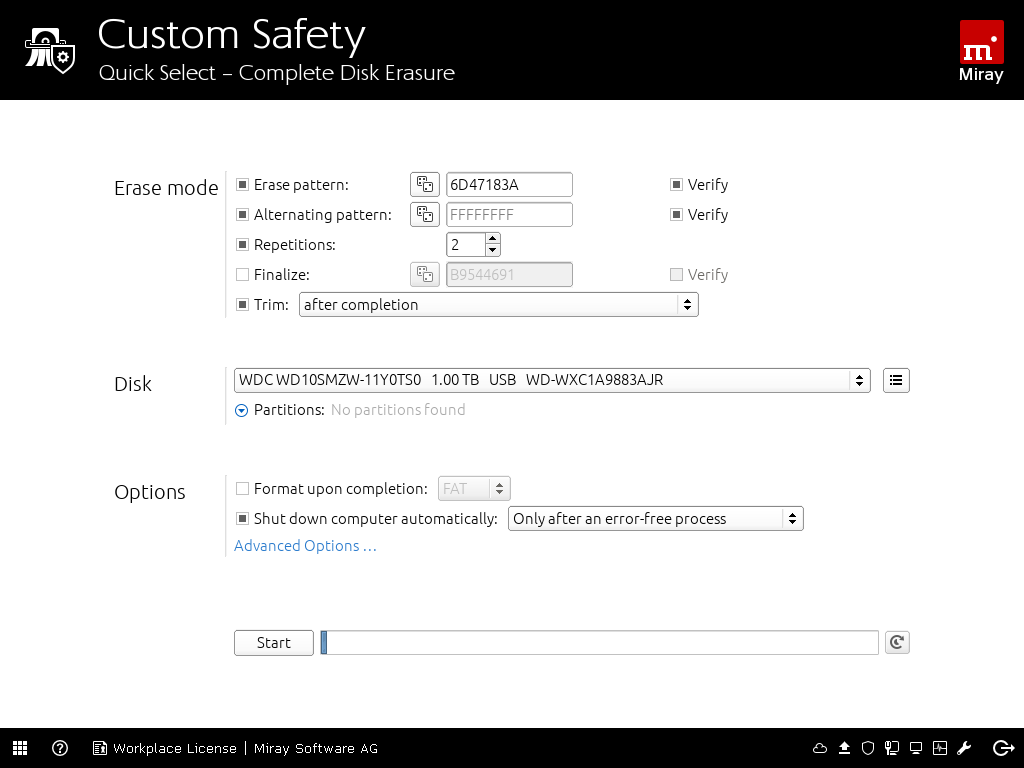Open the help question mark icon
This screenshot has width=1024, height=768.
click(60, 748)
